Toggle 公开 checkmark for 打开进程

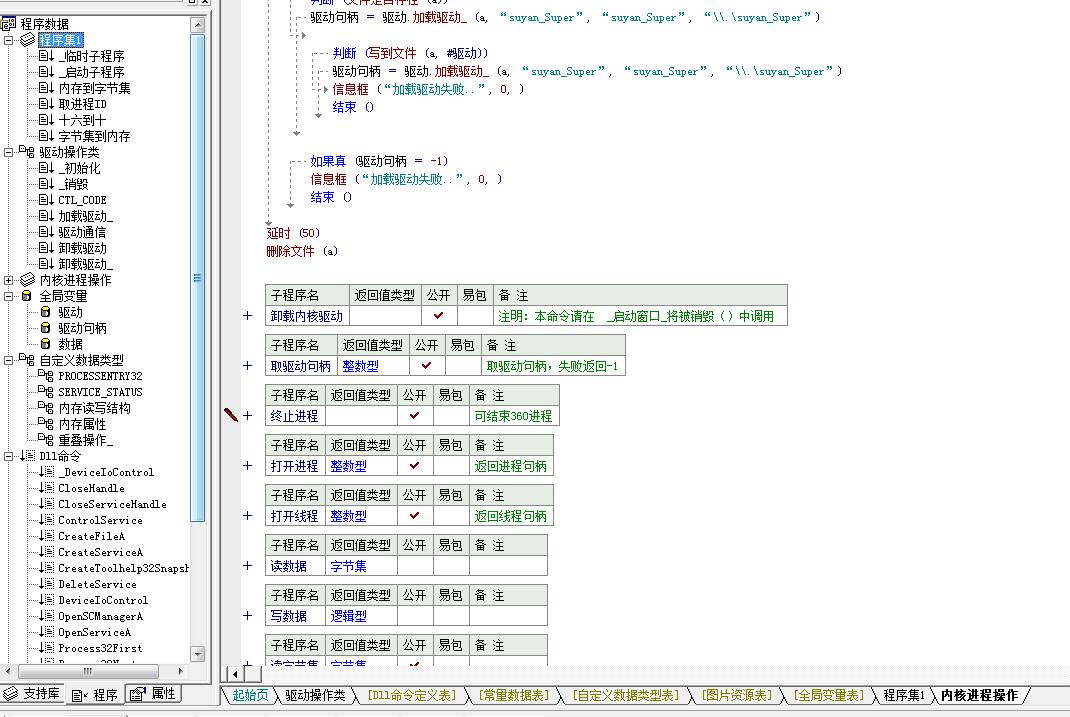point(415,465)
